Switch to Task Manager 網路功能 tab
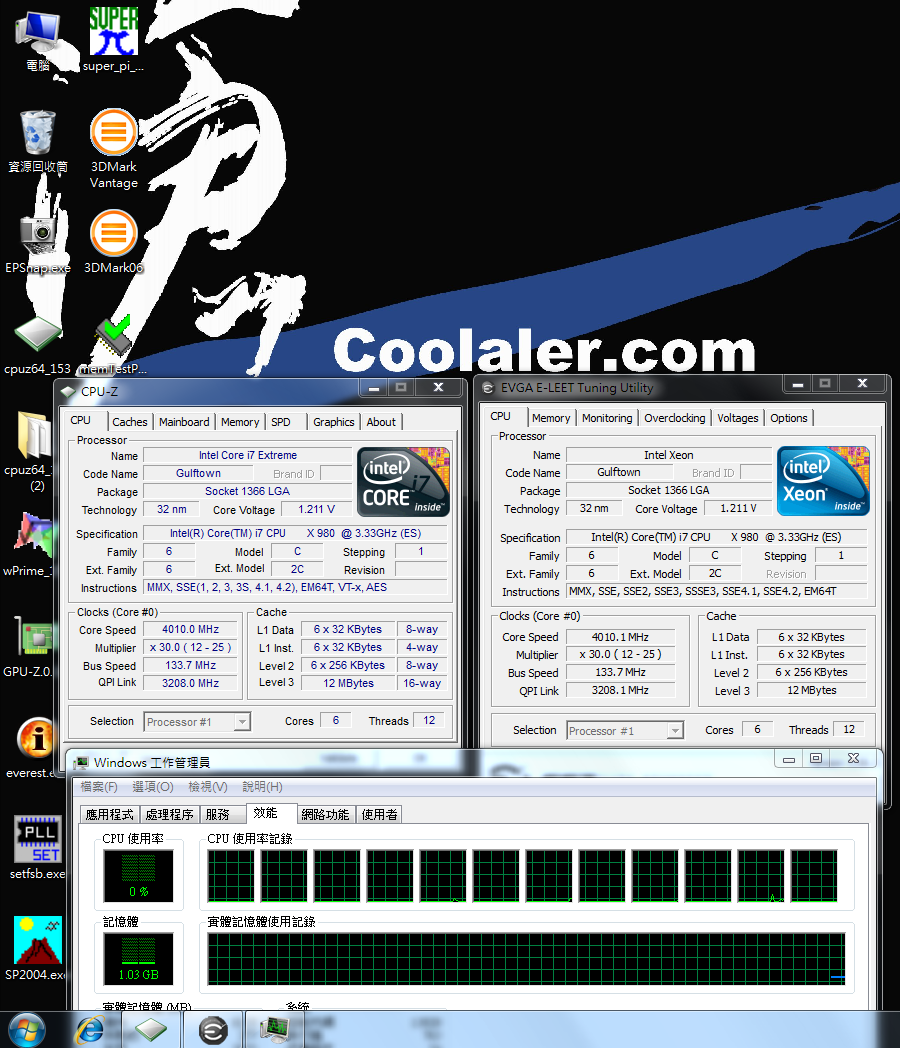 (x=325, y=815)
